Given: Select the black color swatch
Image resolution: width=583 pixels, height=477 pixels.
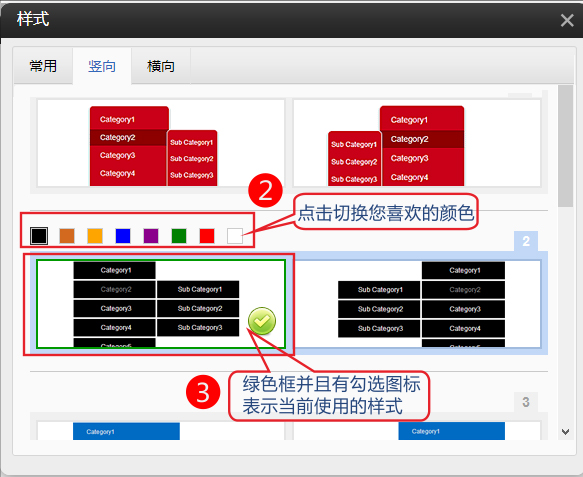Looking at the screenshot, I should click(x=39, y=236).
